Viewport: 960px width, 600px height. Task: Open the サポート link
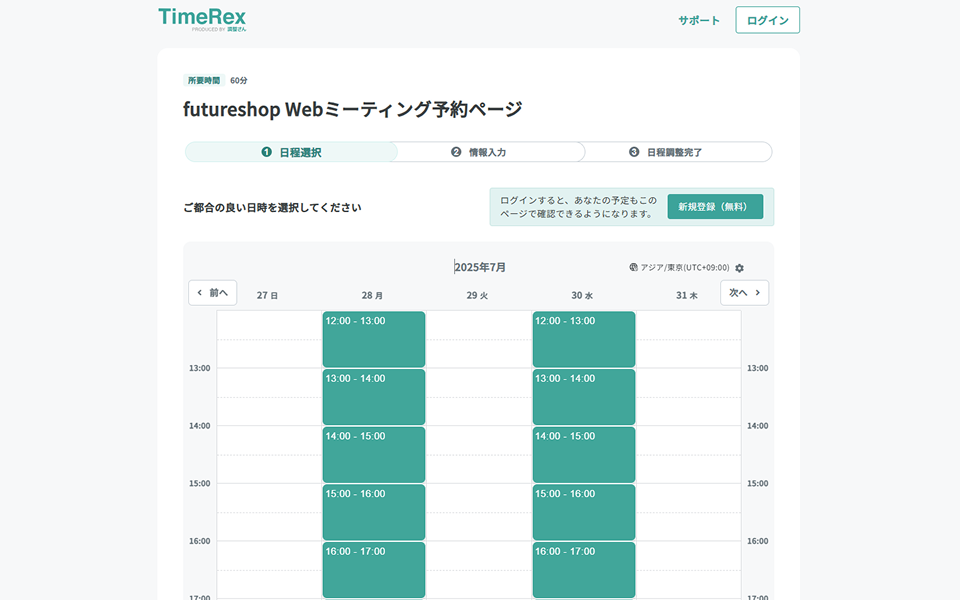[x=698, y=20]
